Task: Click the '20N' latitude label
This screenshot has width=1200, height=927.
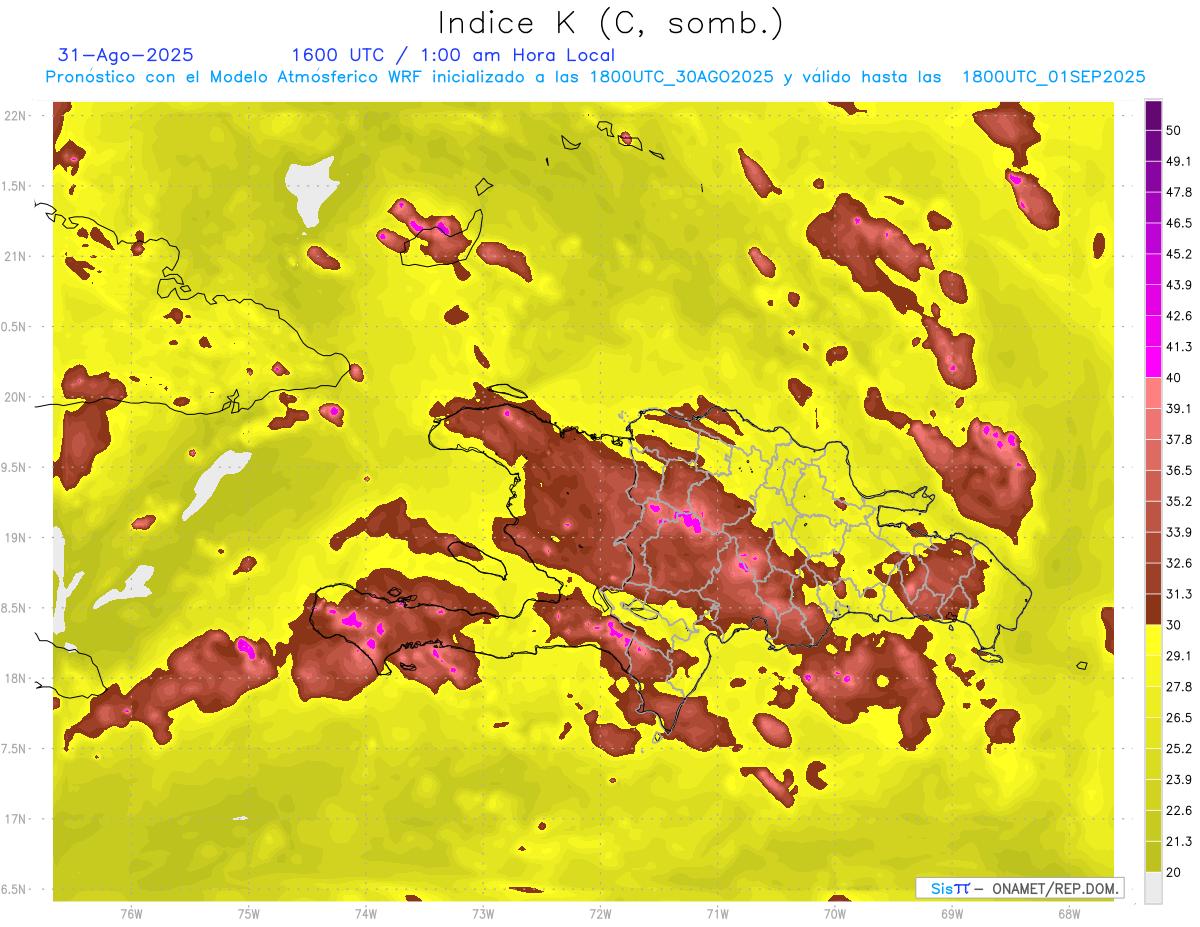Action: [16, 397]
